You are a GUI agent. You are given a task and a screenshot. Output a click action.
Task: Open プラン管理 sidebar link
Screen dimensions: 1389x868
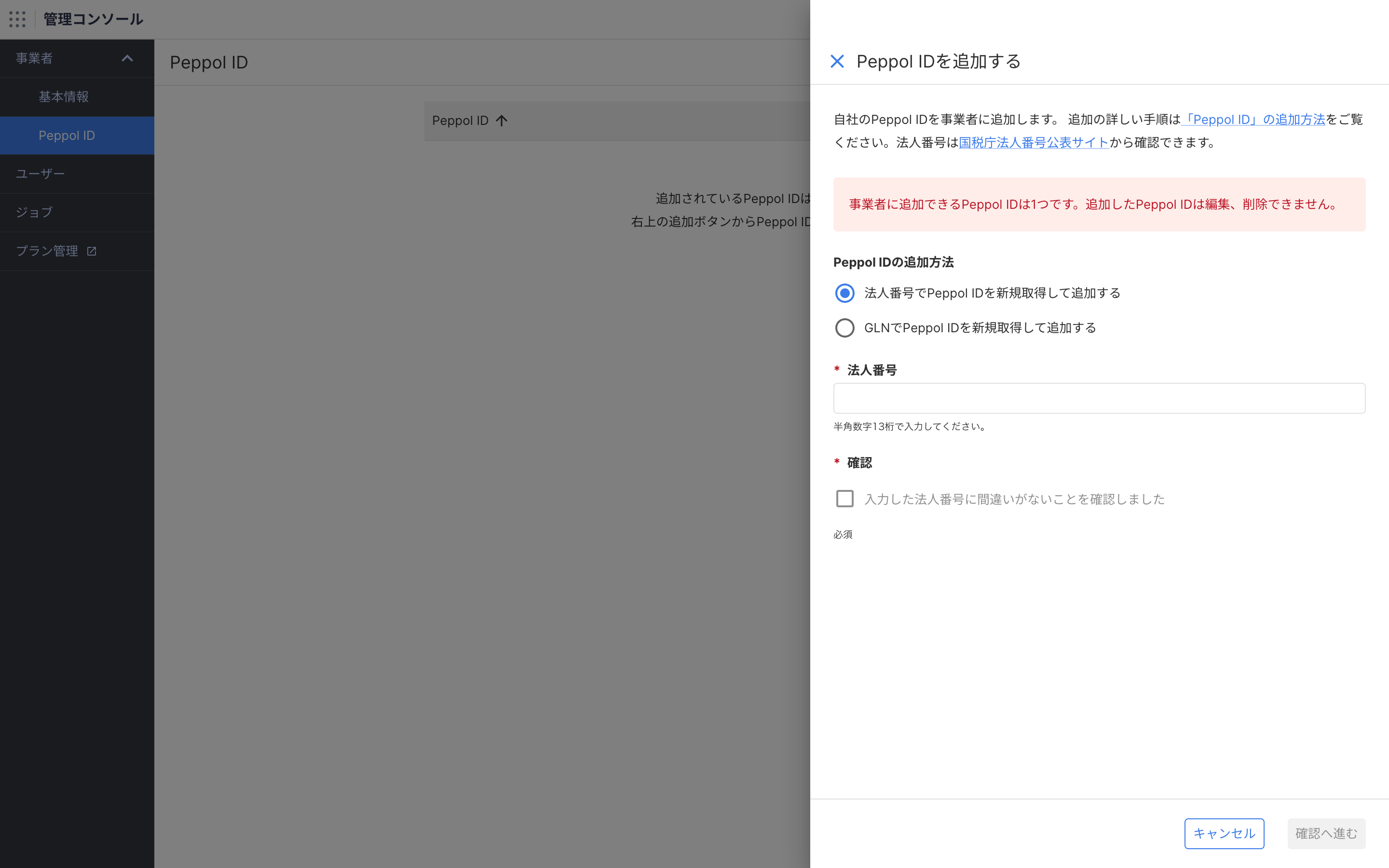click(47, 251)
